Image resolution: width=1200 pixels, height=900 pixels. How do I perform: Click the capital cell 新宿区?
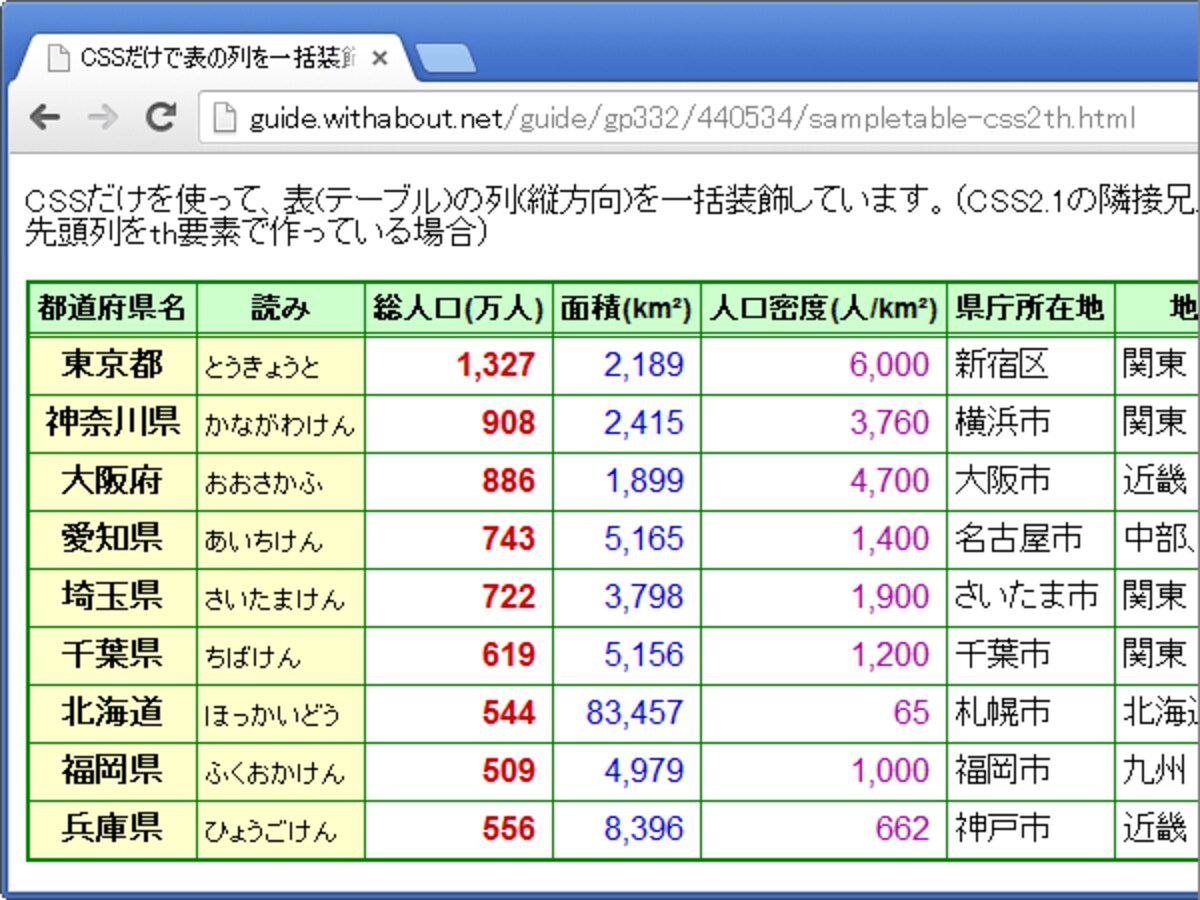tap(1031, 365)
